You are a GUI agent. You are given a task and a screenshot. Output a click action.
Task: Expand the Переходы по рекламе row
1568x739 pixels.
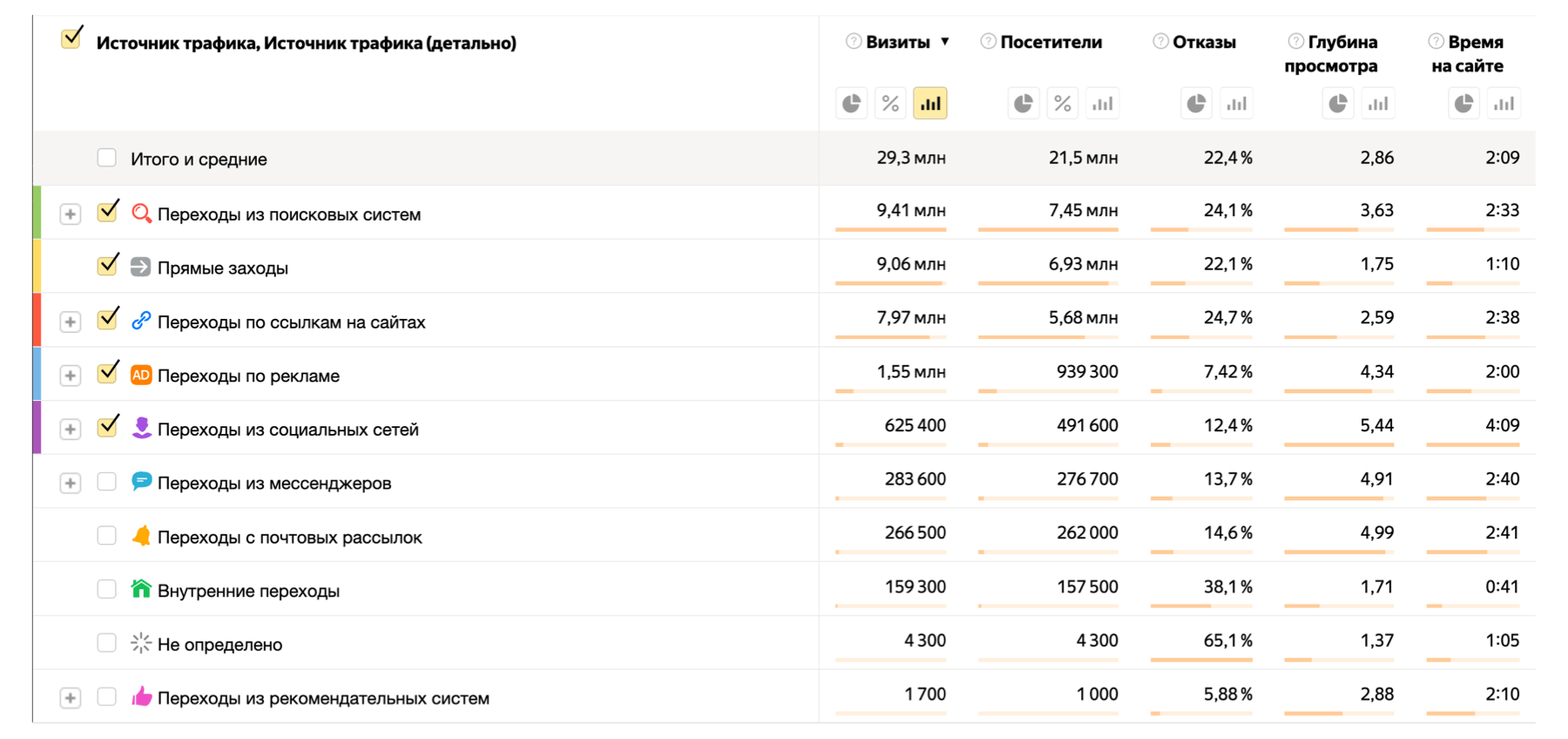coord(71,376)
